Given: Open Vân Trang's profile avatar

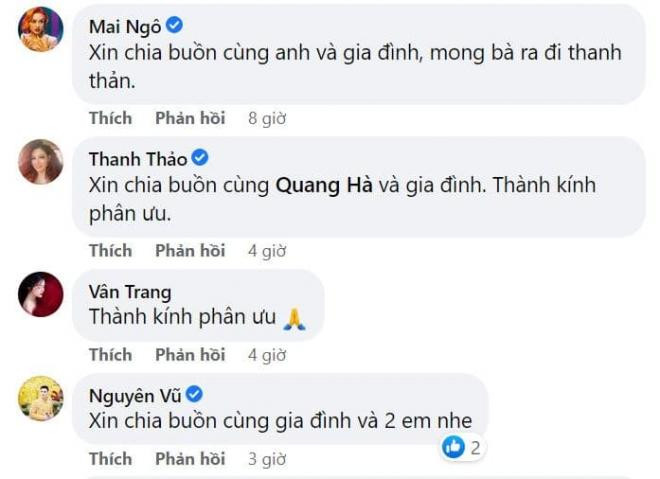Looking at the screenshot, I should point(41,294).
